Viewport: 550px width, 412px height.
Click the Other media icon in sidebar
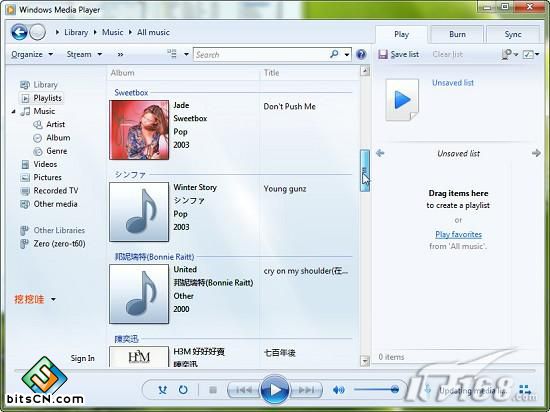[x=25, y=204]
